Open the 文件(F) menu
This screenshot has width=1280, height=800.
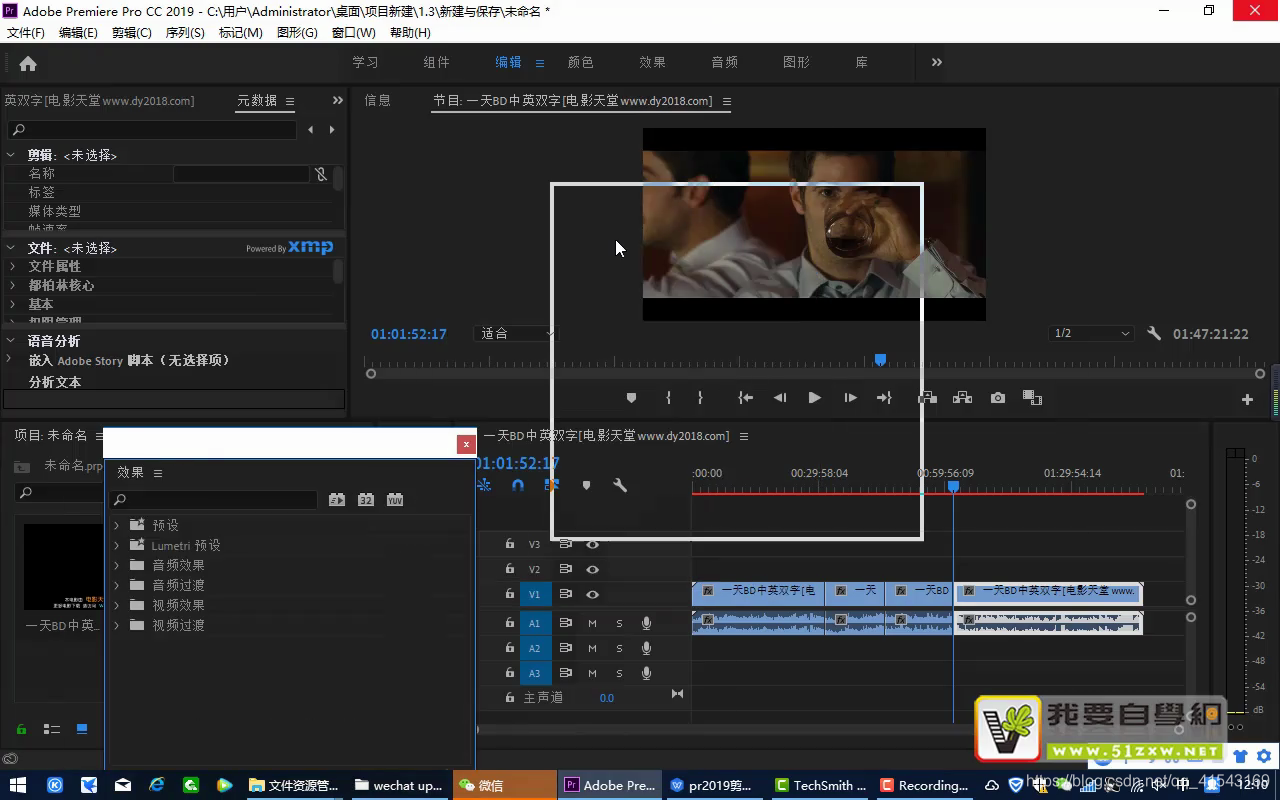[26, 33]
